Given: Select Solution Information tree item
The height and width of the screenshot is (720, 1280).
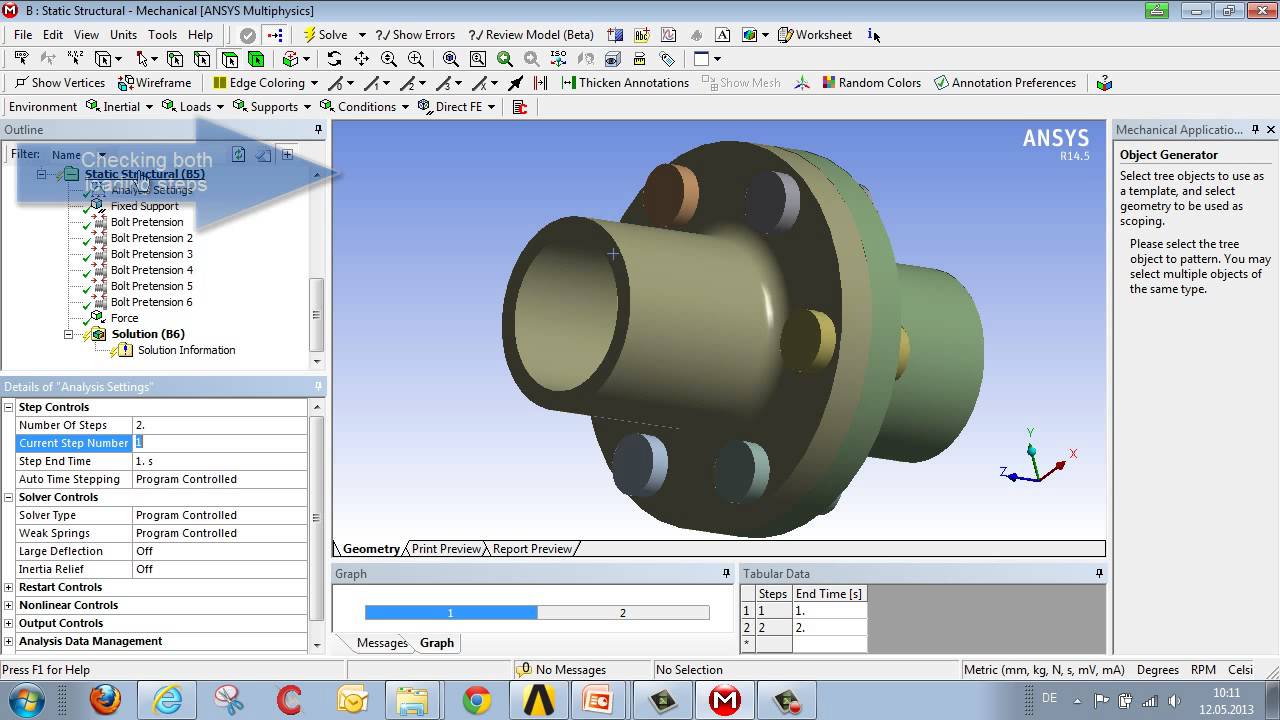Looking at the screenshot, I should coord(187,350).
